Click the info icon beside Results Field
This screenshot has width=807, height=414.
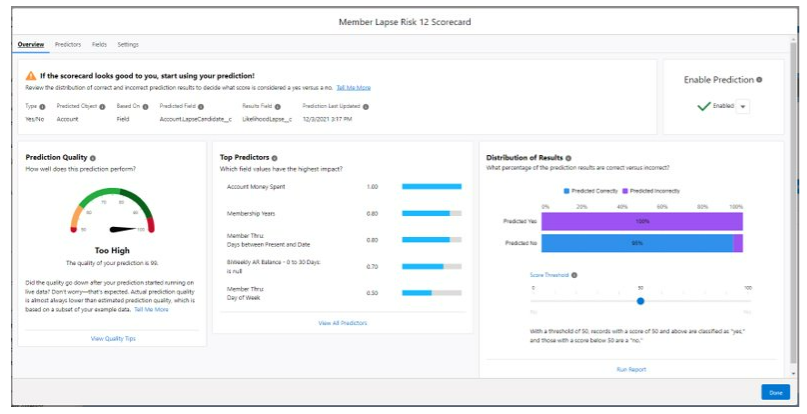pos(276,106)
